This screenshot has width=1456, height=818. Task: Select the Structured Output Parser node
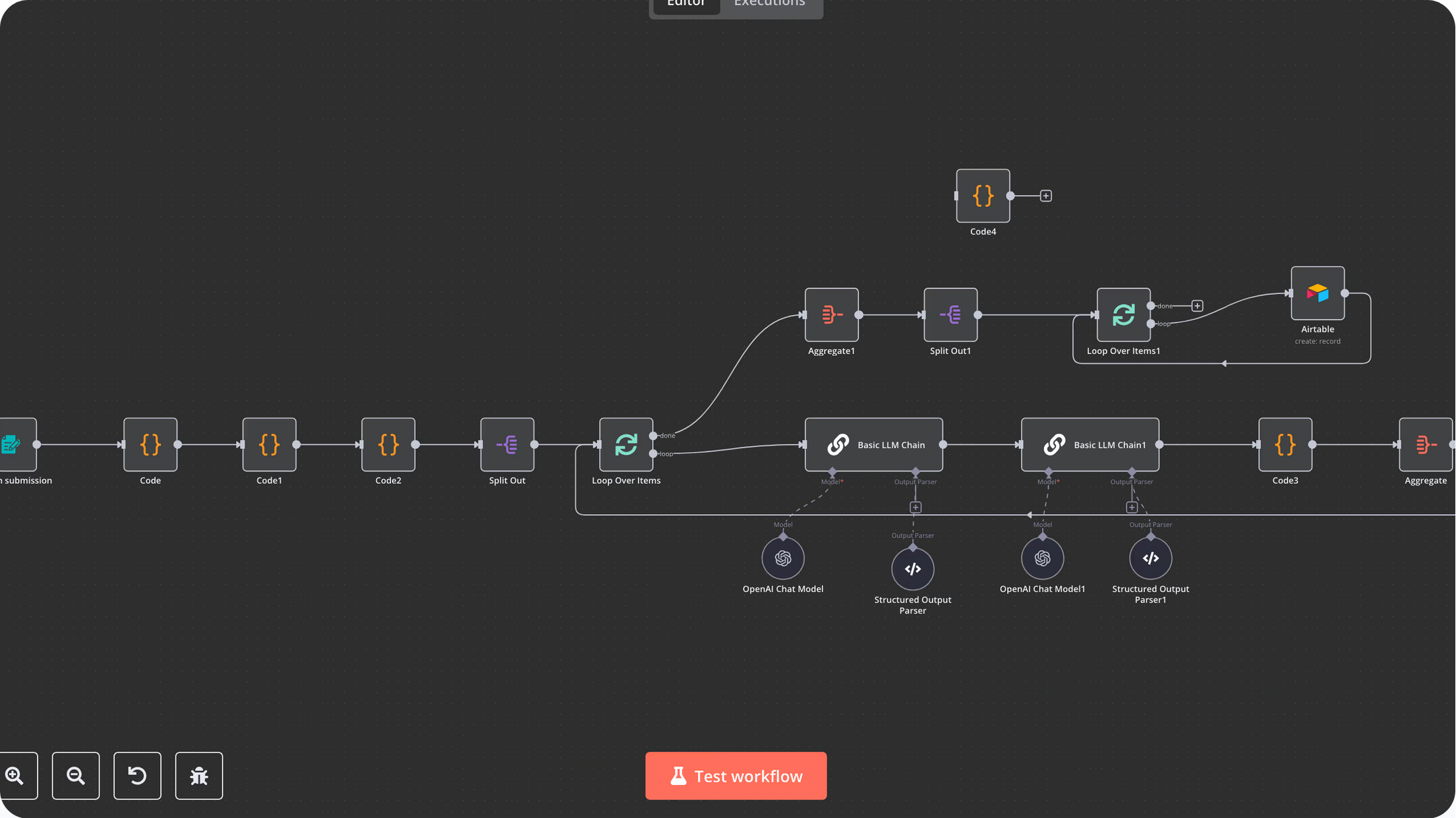point(913,569)
